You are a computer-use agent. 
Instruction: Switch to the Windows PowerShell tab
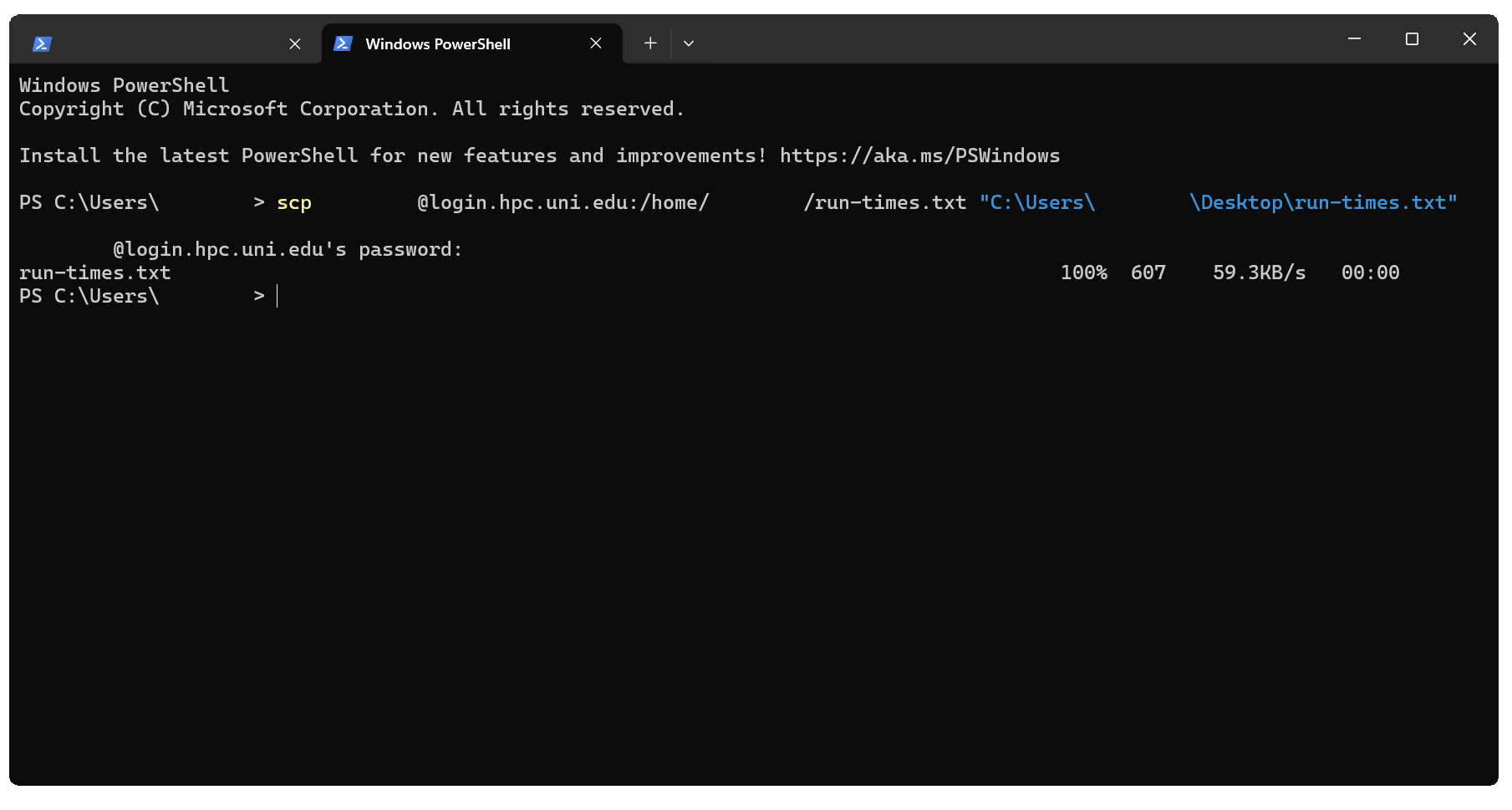click(x=437, y=44)
